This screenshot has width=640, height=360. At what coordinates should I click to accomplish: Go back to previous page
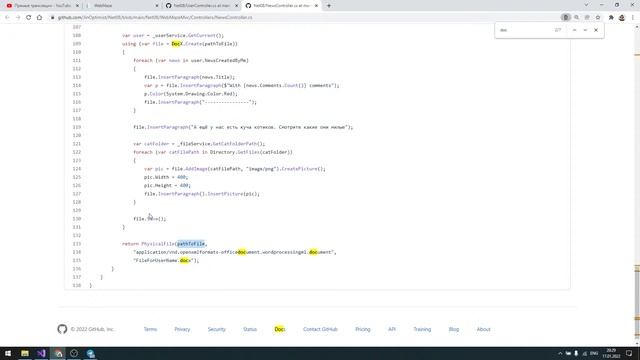click(7, 18)
